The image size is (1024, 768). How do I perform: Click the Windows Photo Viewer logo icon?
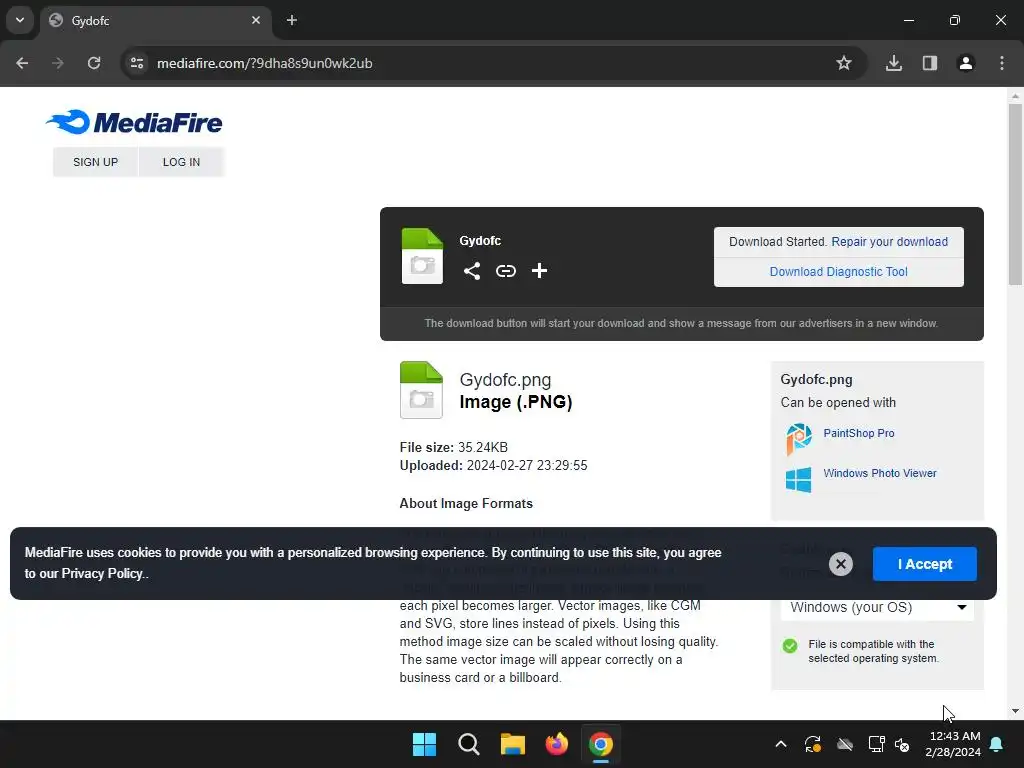[x=798, y=479]
